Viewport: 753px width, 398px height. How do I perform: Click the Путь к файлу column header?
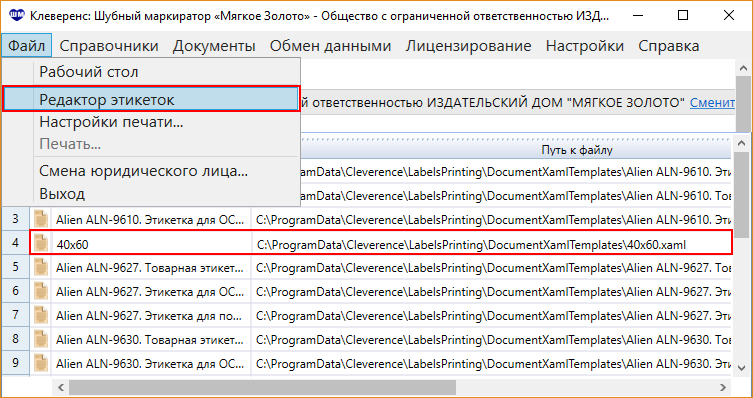tap(577, 150)
